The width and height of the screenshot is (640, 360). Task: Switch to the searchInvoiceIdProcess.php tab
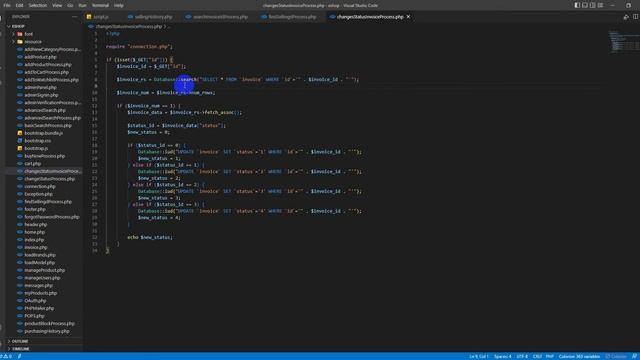220,17
